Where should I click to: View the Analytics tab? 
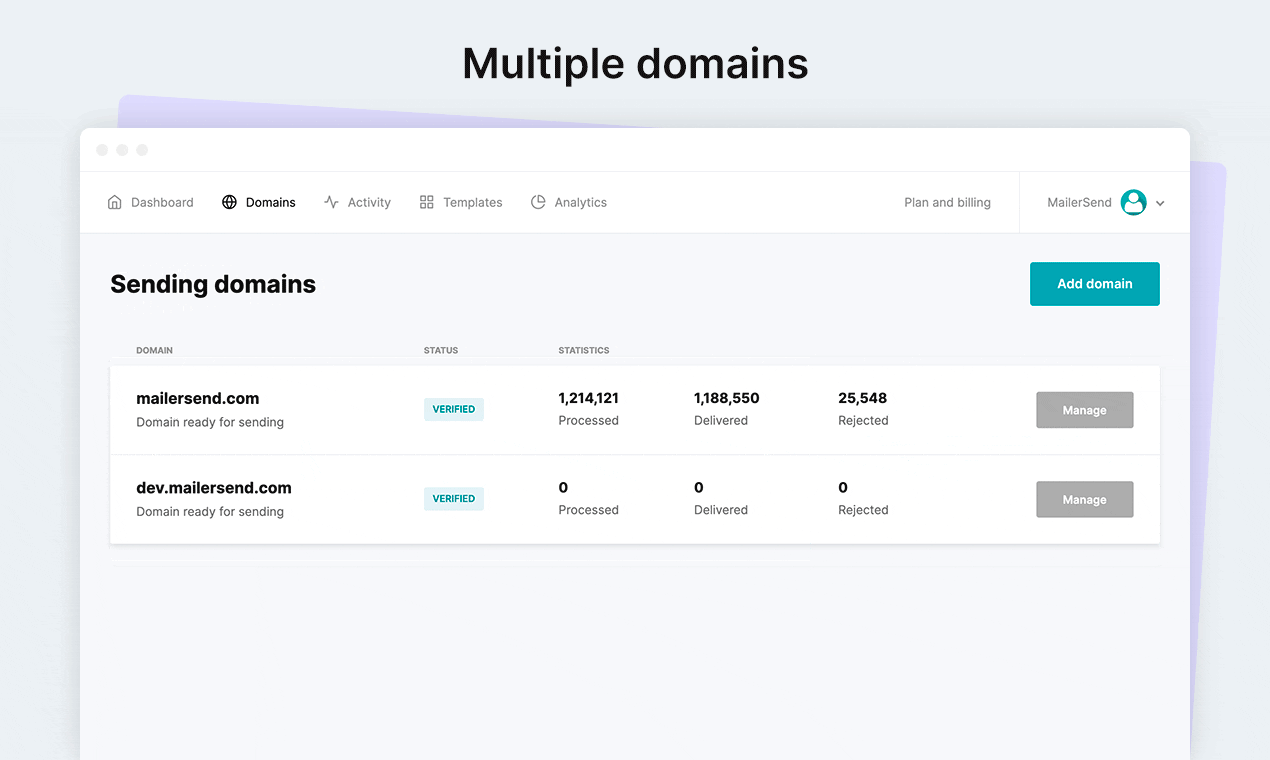[x=569, y=202]
